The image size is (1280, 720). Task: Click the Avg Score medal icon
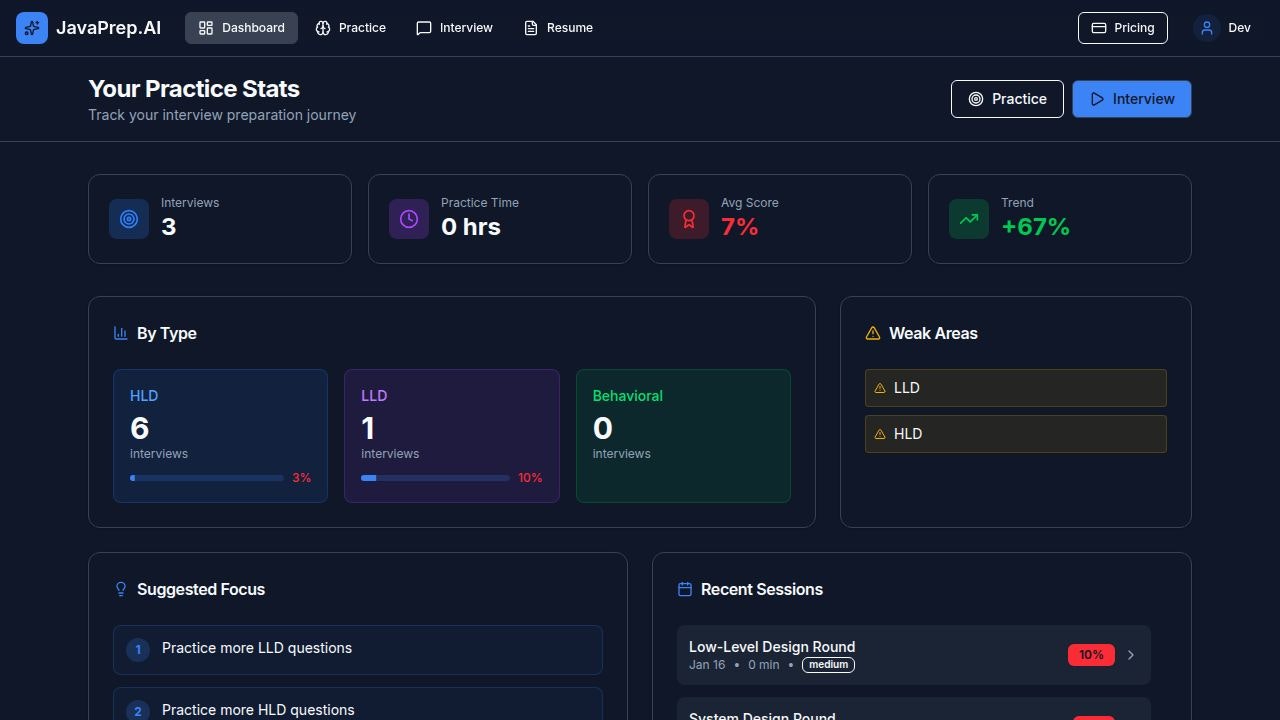[x=688, y=218]
